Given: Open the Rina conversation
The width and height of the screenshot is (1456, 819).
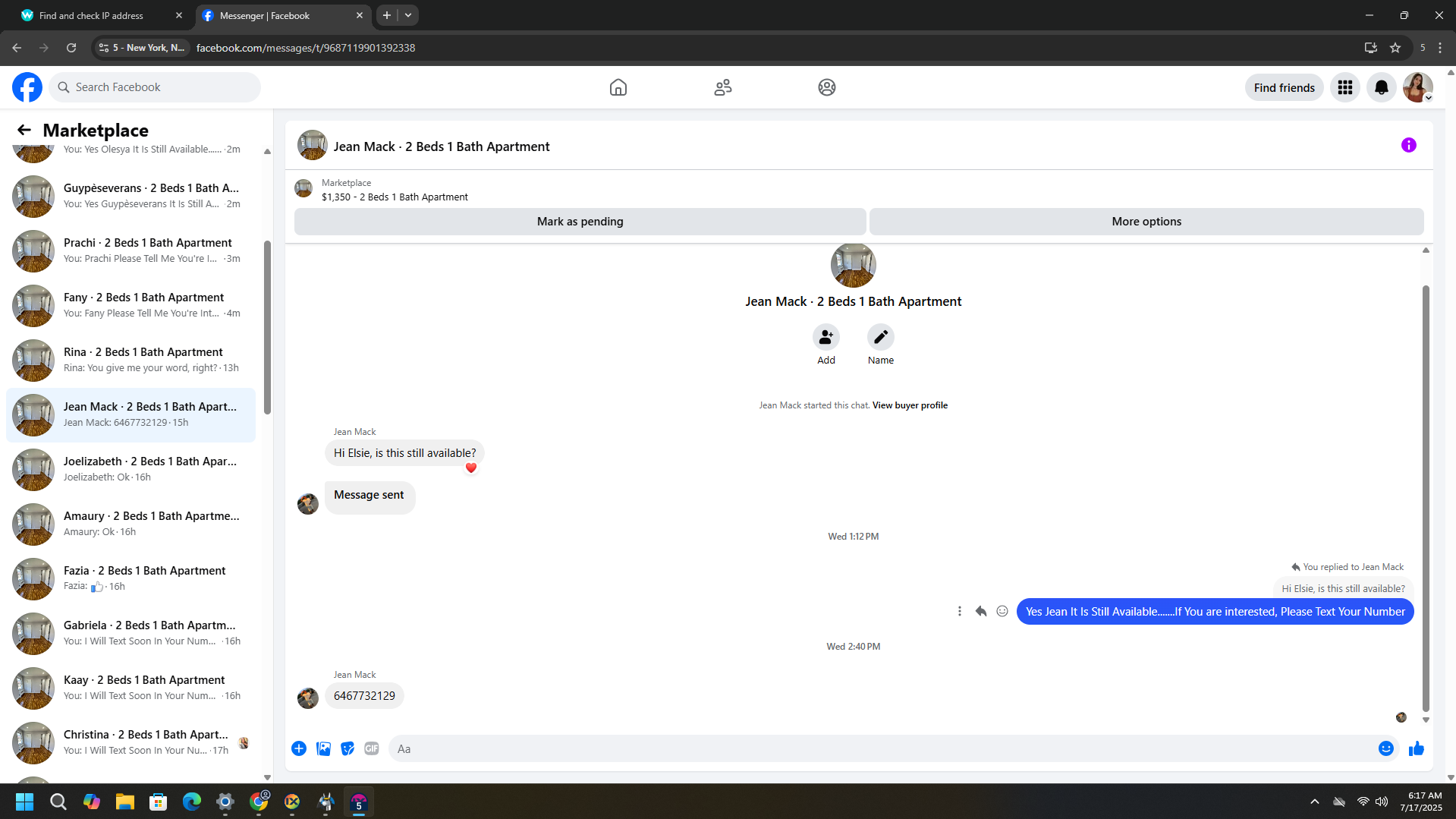Looking at the screenshot, I should click(x=131, y=360).
